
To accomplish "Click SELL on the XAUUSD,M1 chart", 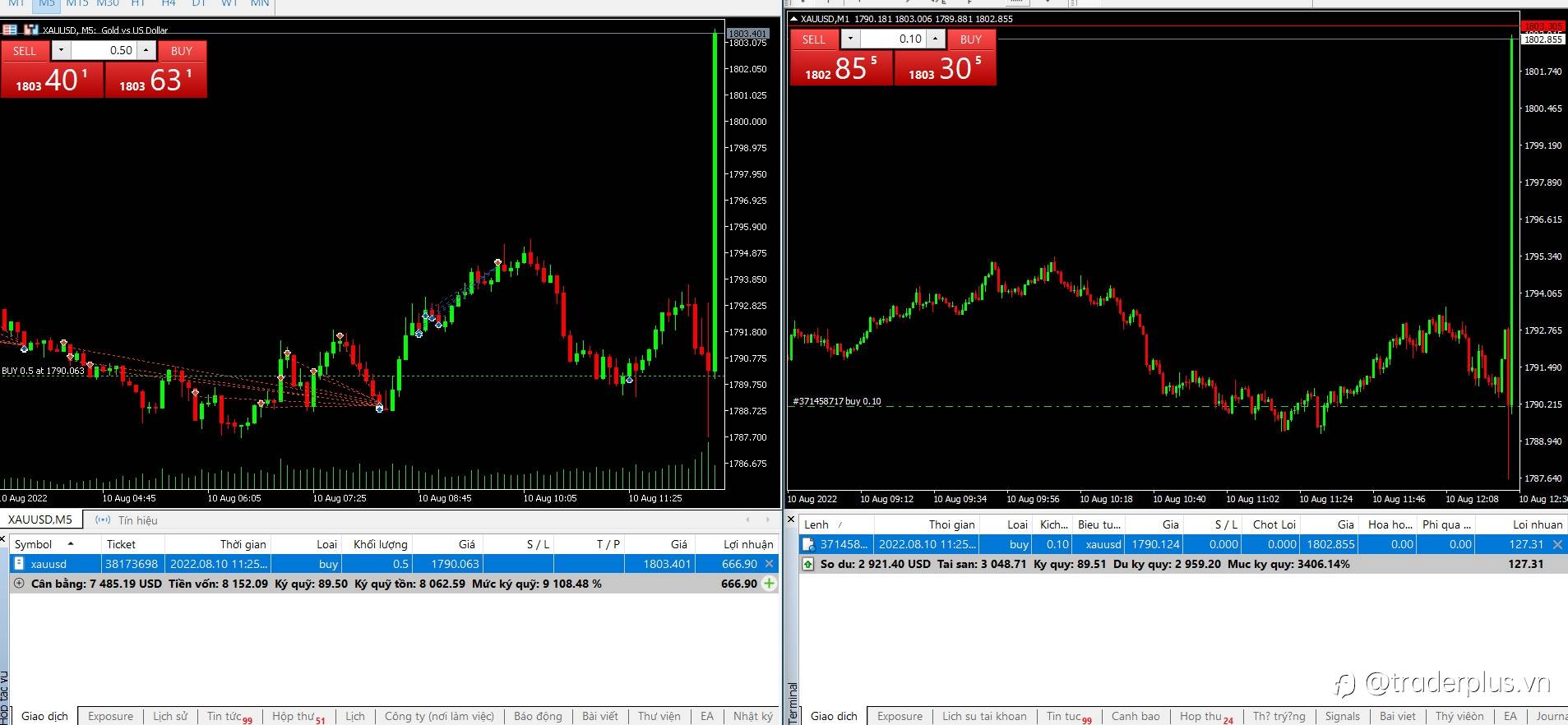I will point(814,39).
